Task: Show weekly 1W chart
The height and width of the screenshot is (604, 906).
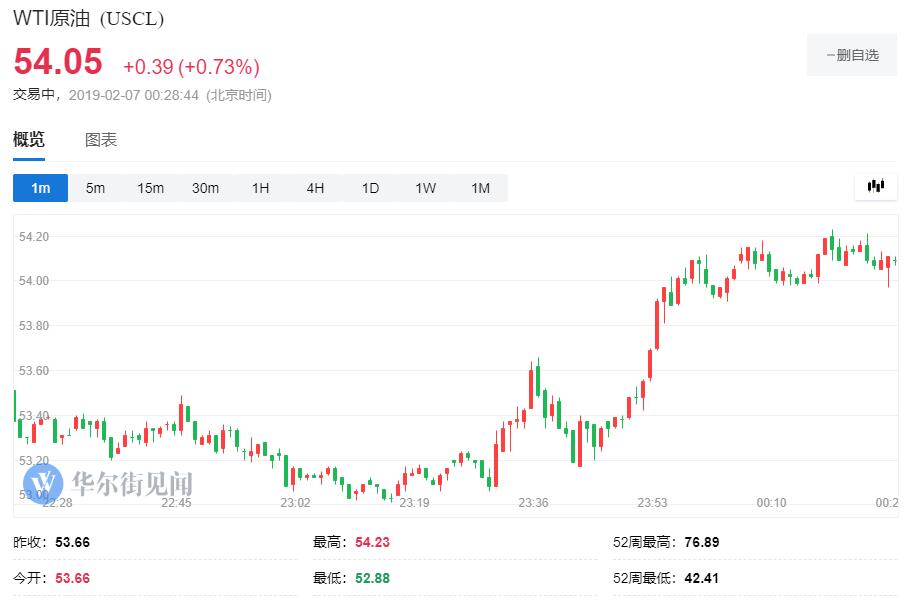Action: pos(425,188)
